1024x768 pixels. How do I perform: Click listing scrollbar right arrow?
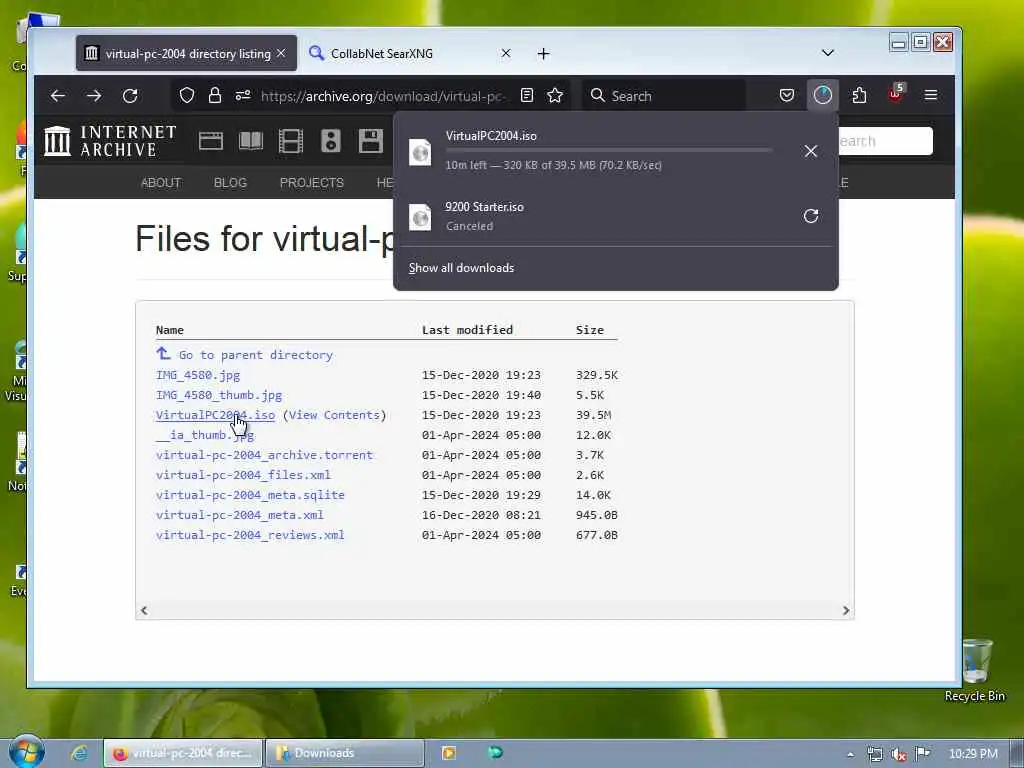[846, 610]
